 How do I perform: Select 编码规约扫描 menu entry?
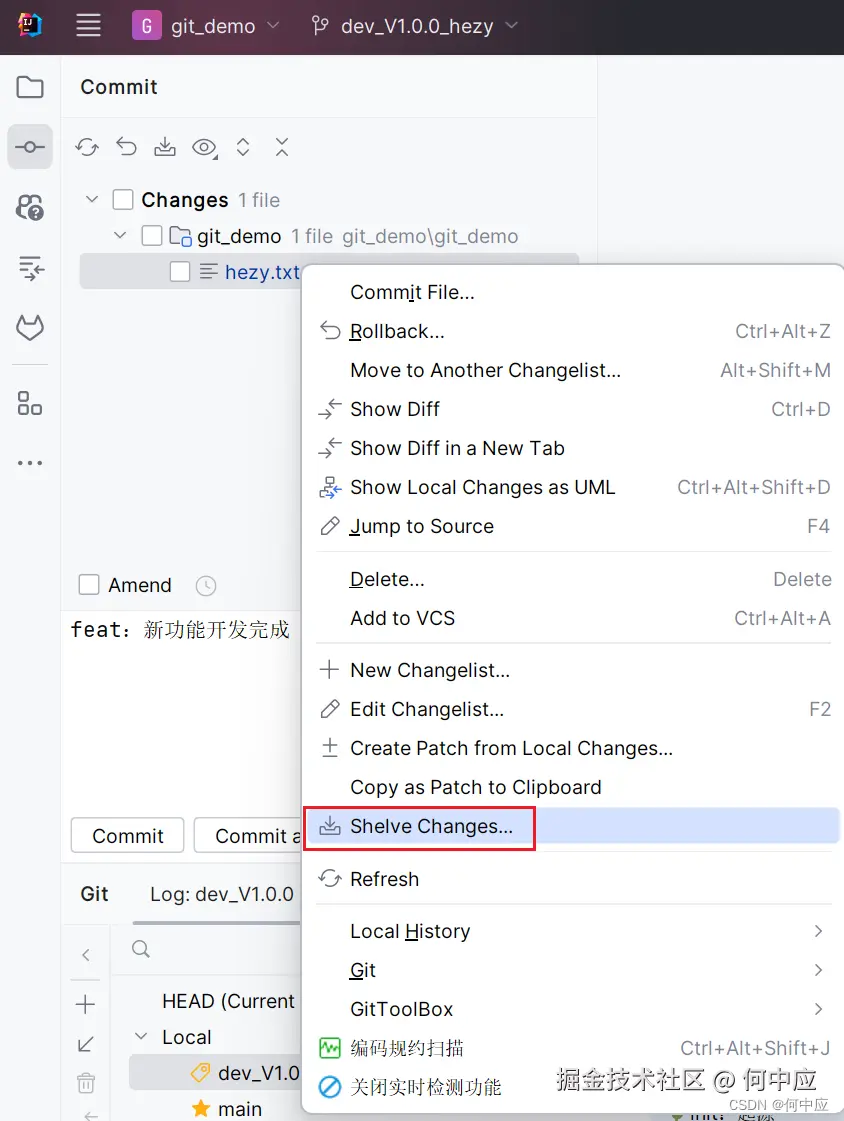tap(574, 1048)
